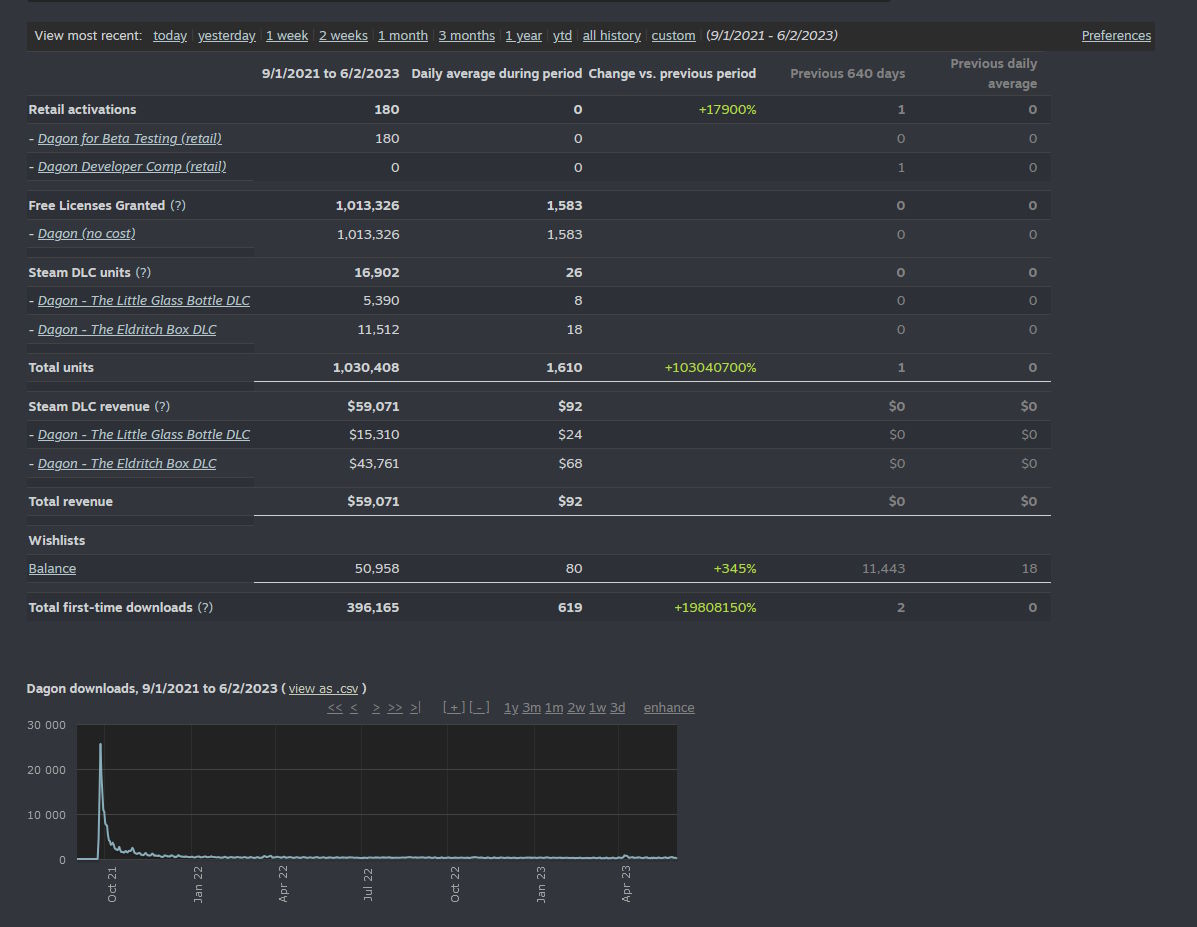Image resolution: width=1197 pixels, height=927 pixels.
Task: Jump chart to start with '<<'
Action: coord(334,708)
